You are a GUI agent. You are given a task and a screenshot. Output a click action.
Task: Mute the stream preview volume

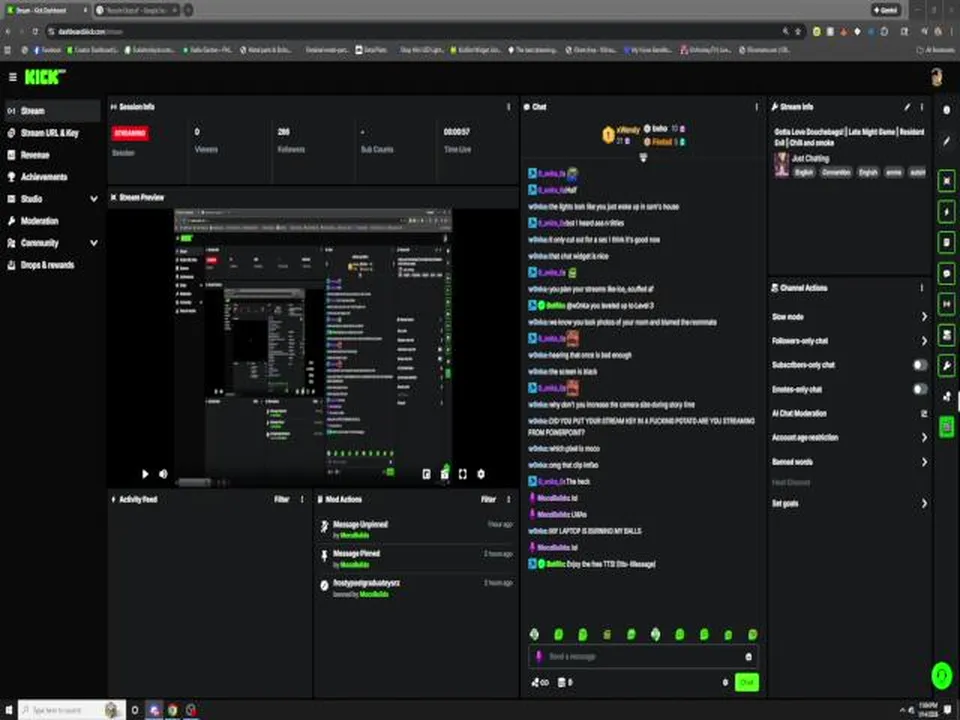click(x=163, y=474)
